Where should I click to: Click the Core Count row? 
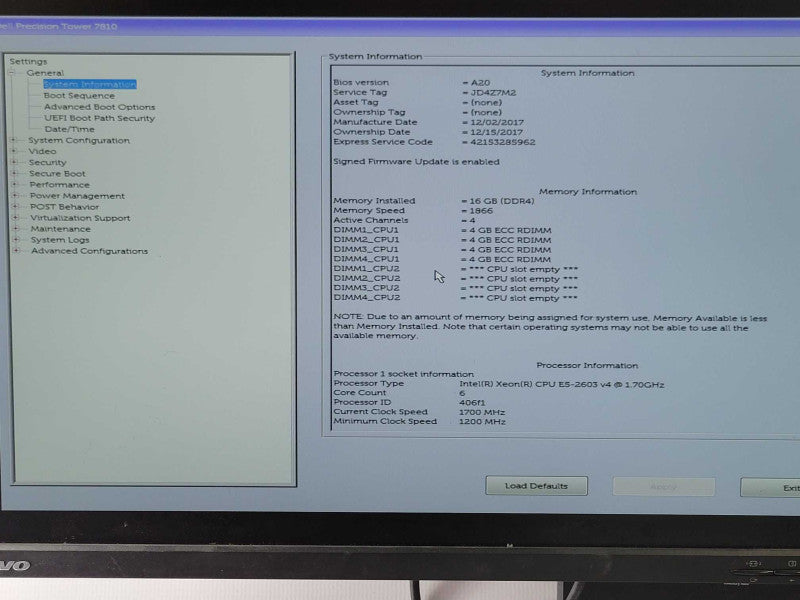click(x=399, y=393)
